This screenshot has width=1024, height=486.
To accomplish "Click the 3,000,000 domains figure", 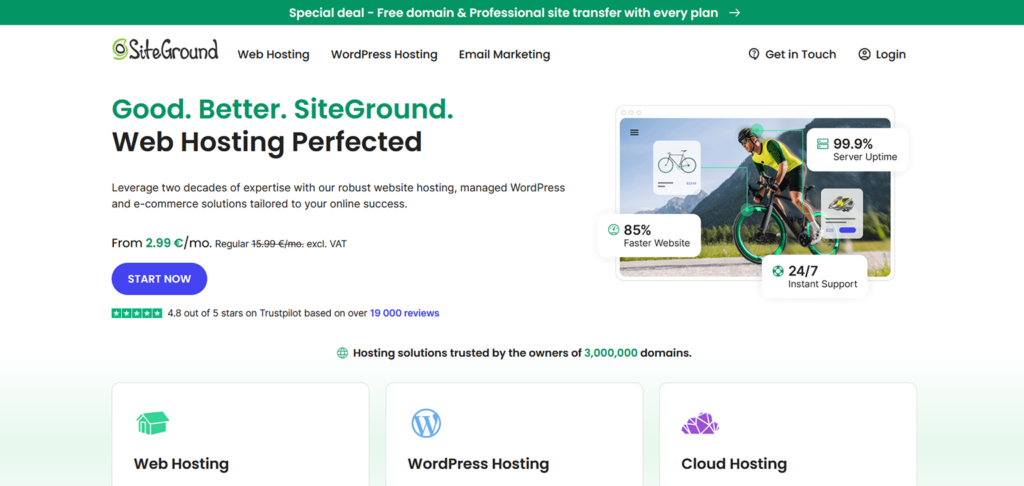I will point(611,353).
